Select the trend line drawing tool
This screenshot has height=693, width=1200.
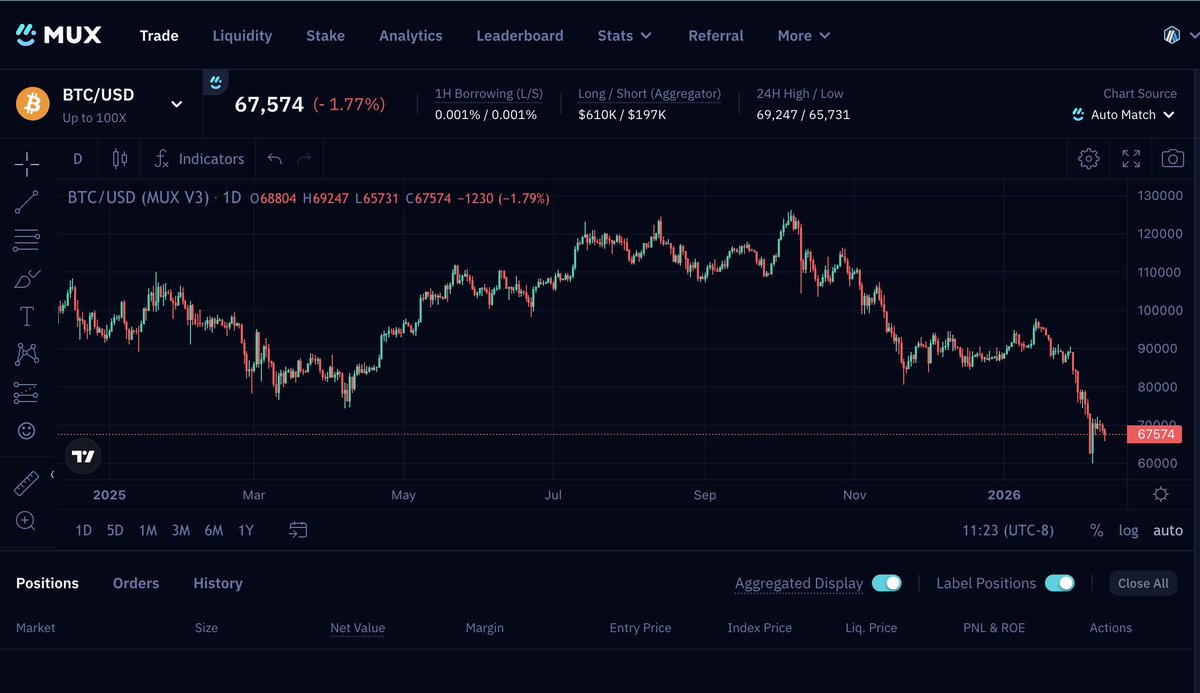click(x=27, y=202)
